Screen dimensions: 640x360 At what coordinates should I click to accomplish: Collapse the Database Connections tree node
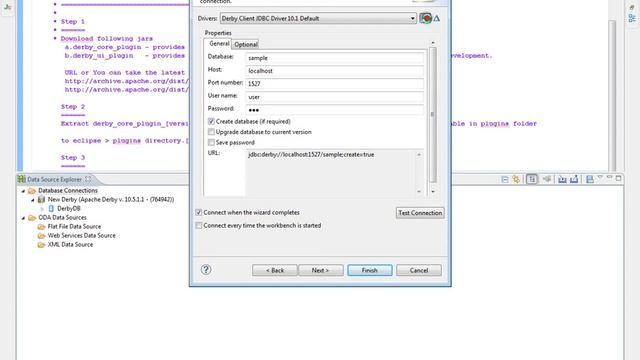click(23, 191)
